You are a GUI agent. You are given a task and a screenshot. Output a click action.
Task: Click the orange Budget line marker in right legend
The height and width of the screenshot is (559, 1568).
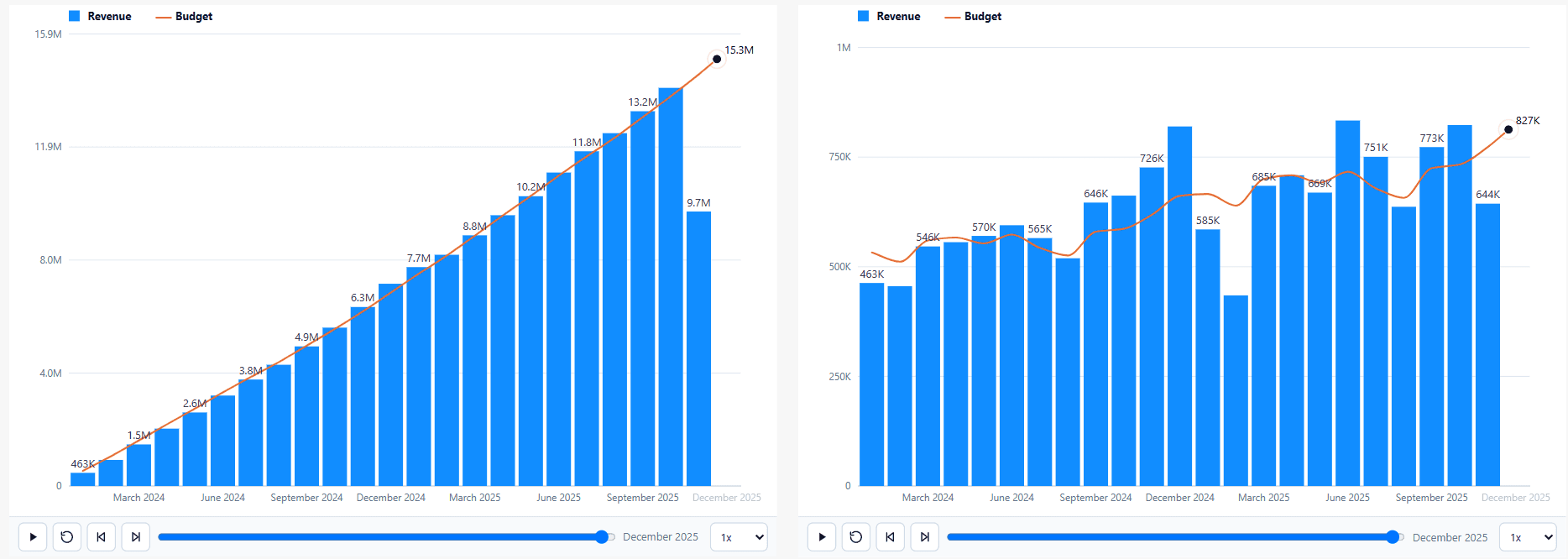(x=953, y=17)
